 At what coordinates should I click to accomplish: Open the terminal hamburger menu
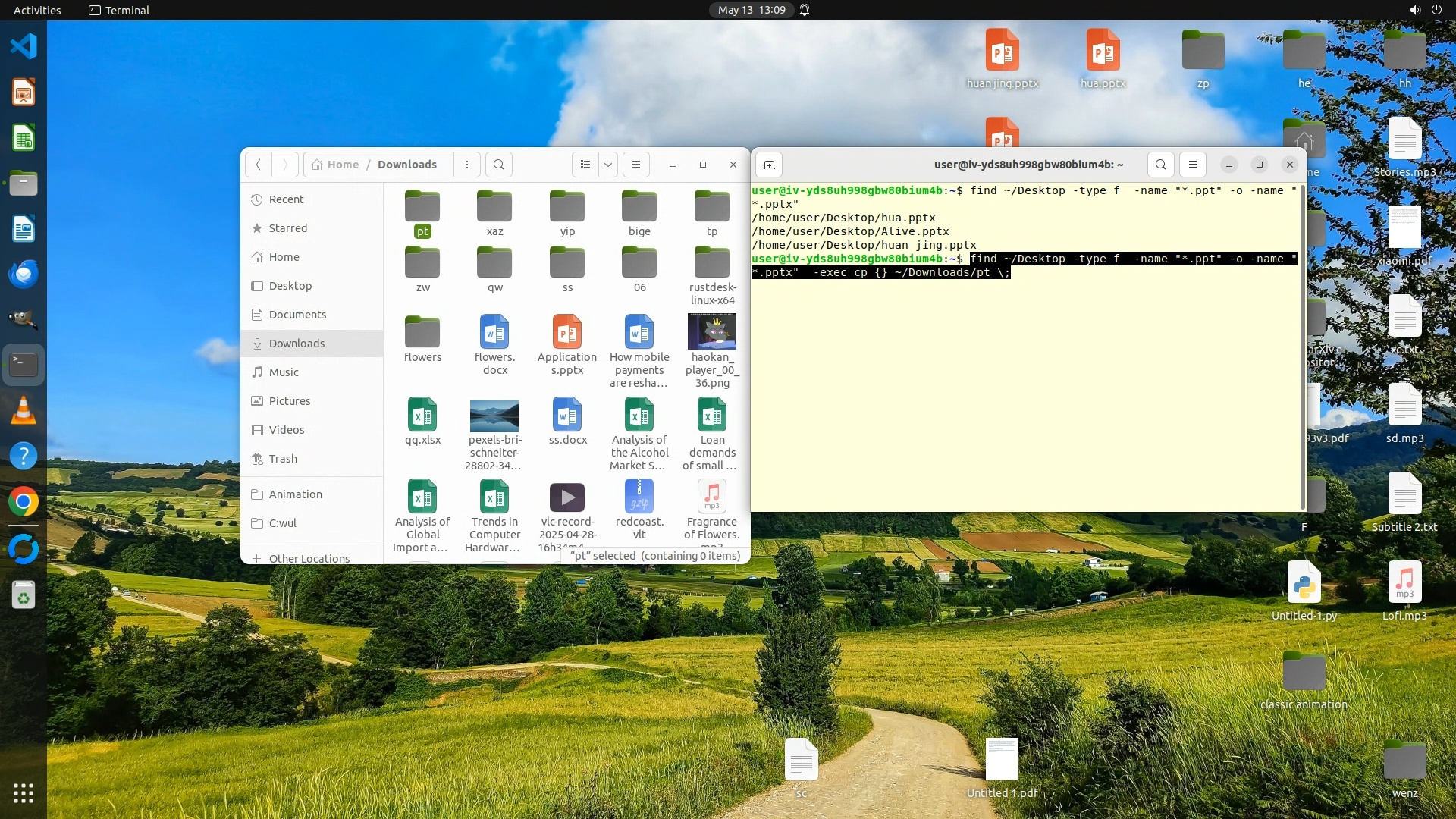1193,165
